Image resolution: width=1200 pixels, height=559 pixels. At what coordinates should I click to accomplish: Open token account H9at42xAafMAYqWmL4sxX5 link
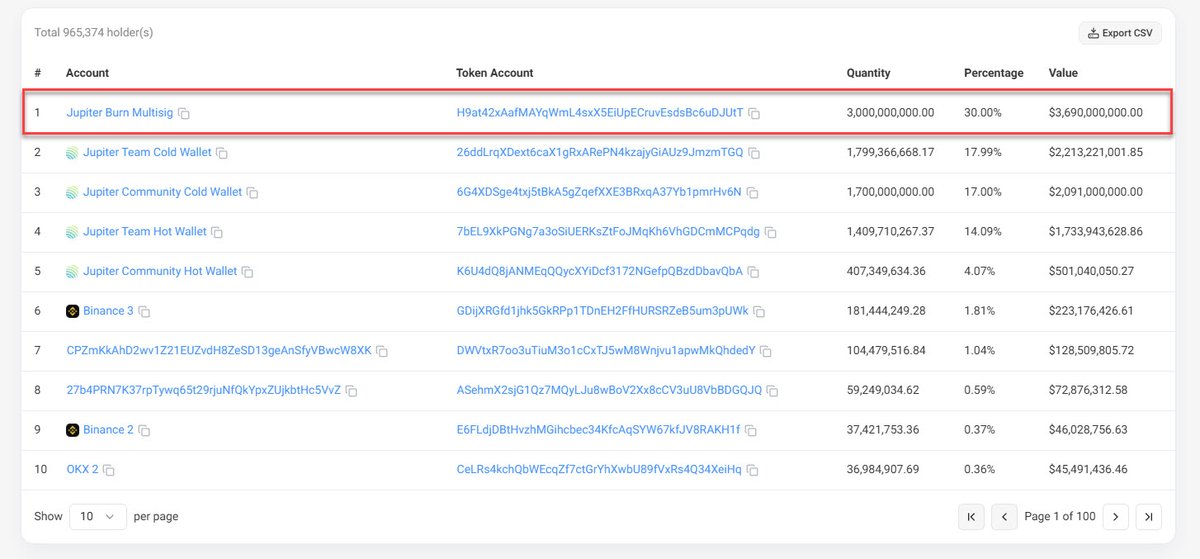[x=600, y=113]
